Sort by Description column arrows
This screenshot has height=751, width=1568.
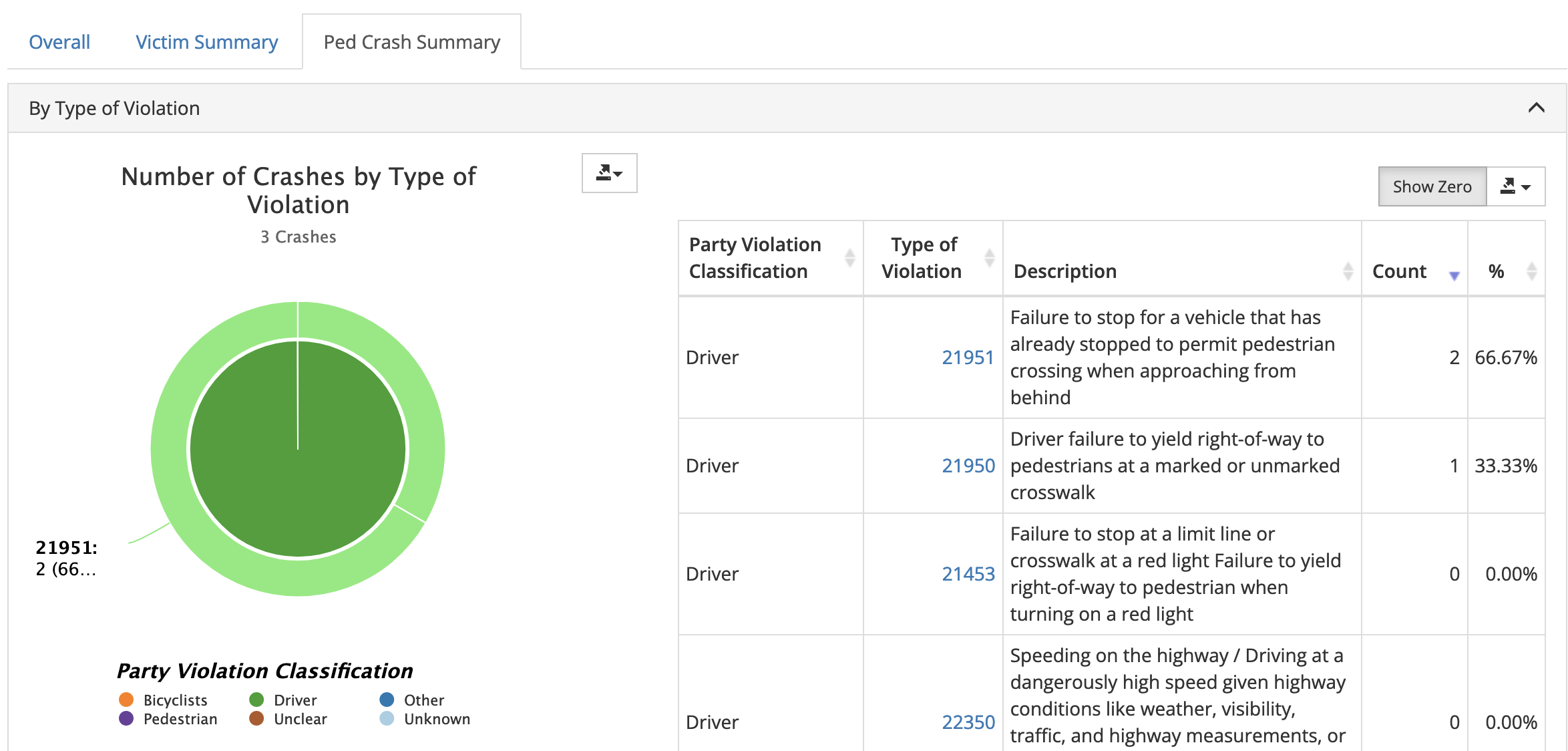coord(1348,271)
